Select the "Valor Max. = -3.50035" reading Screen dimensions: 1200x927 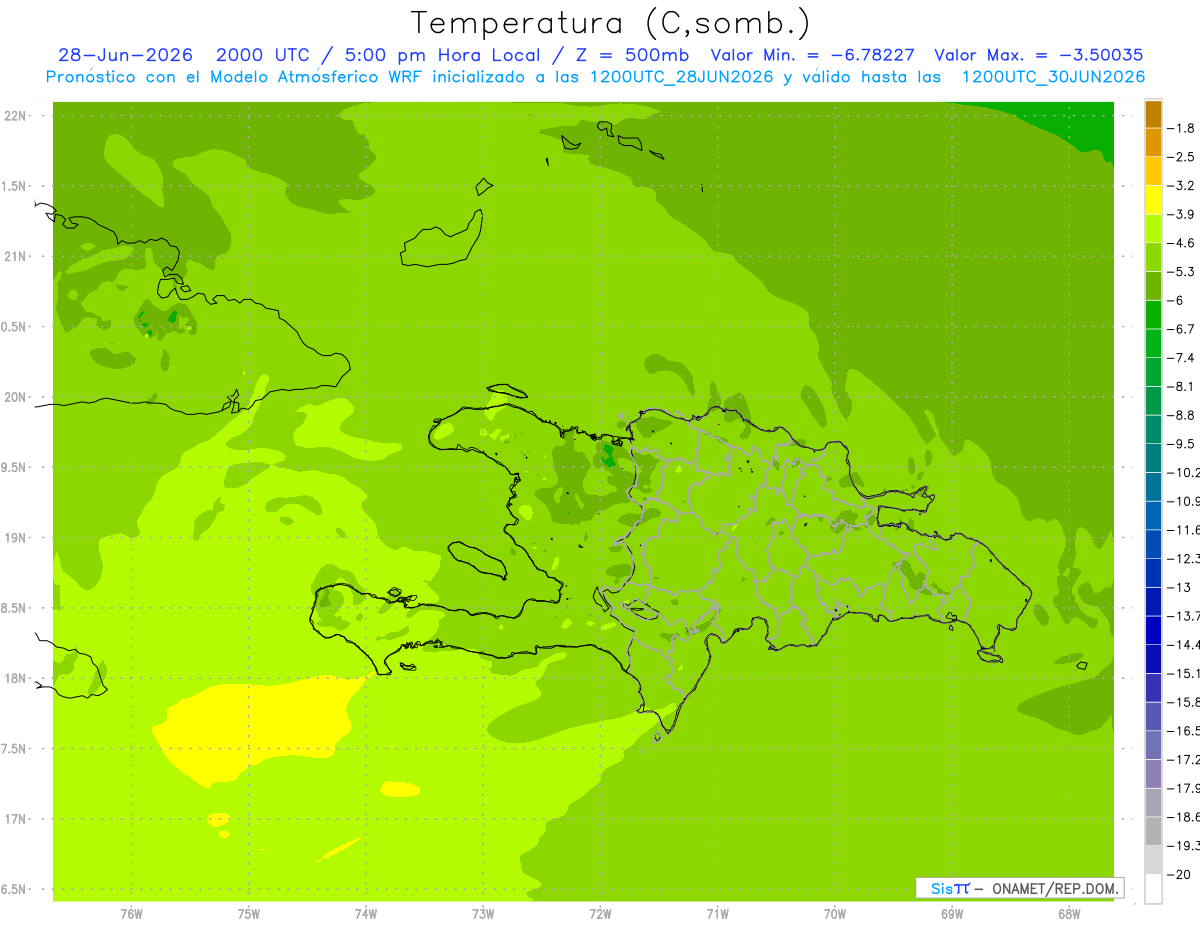click(x=1038, y=56)
